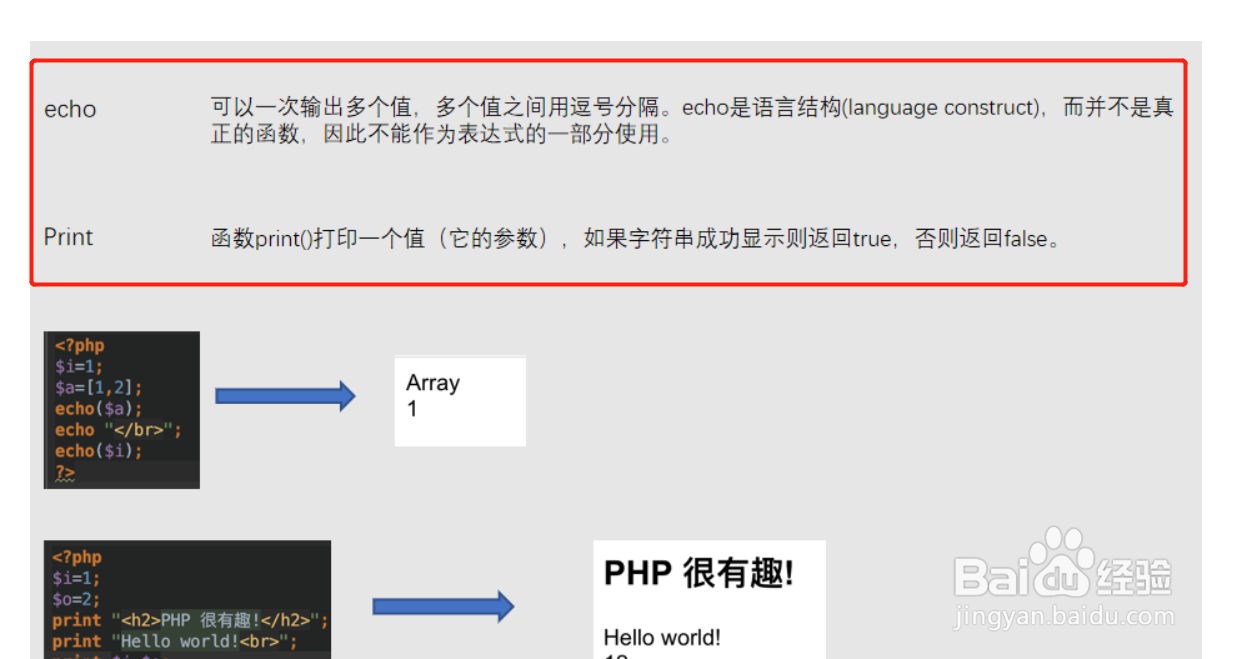Select the echo row label

[x=69, y=109]
